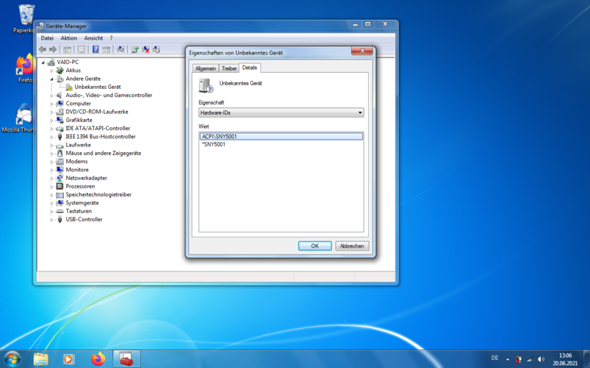Show hidden tray icons arrow
Viewport: 590px width, 368px height.
click(508, 359)
